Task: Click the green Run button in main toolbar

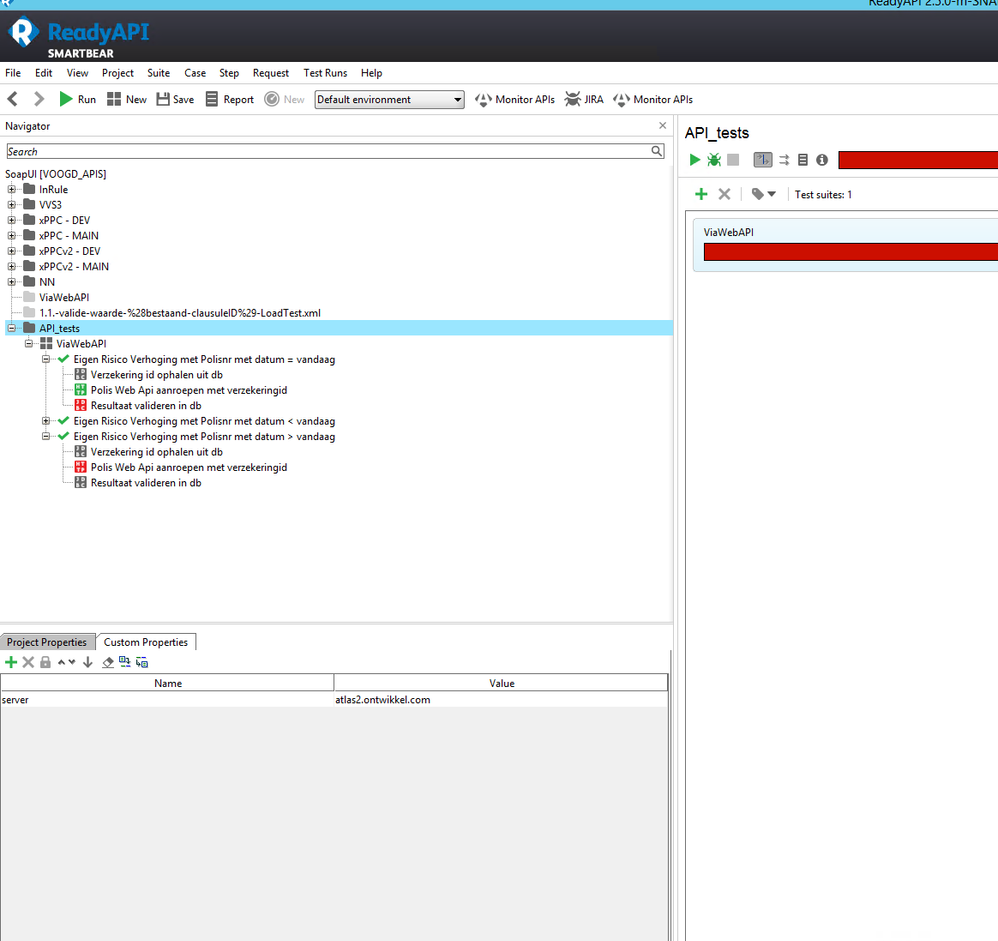Action: pyautogui.click(x=66, y=99)
